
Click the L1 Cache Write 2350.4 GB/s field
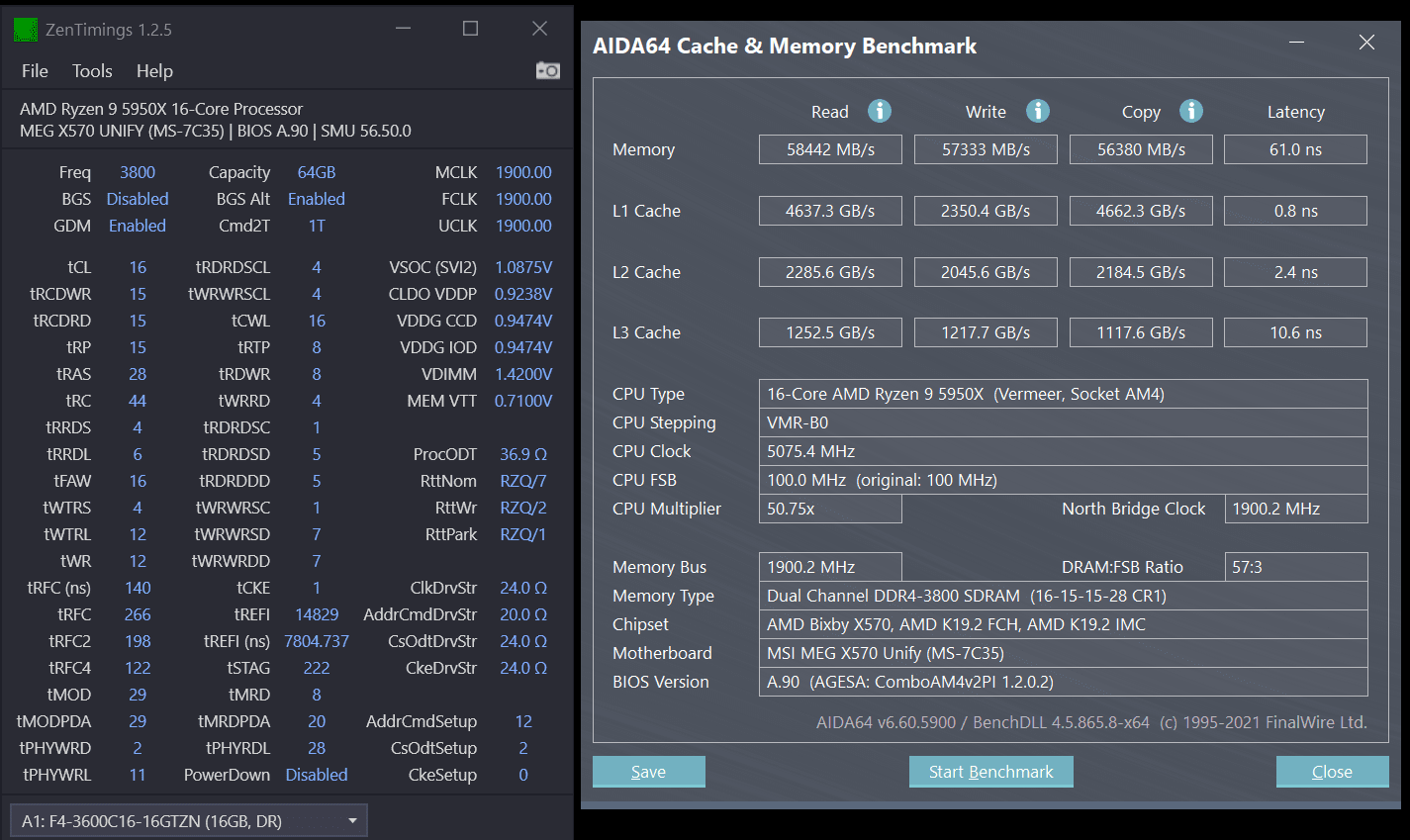(x=986, y=211)
